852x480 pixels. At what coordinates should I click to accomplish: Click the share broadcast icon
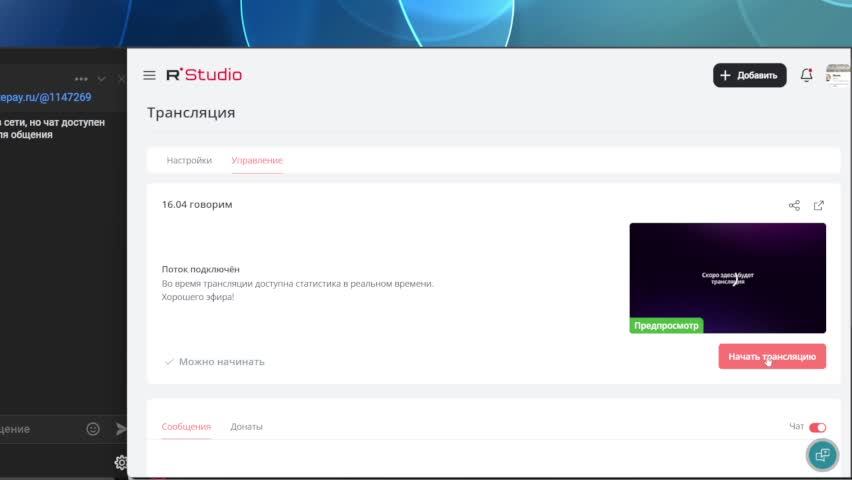[x=794, y=206]
